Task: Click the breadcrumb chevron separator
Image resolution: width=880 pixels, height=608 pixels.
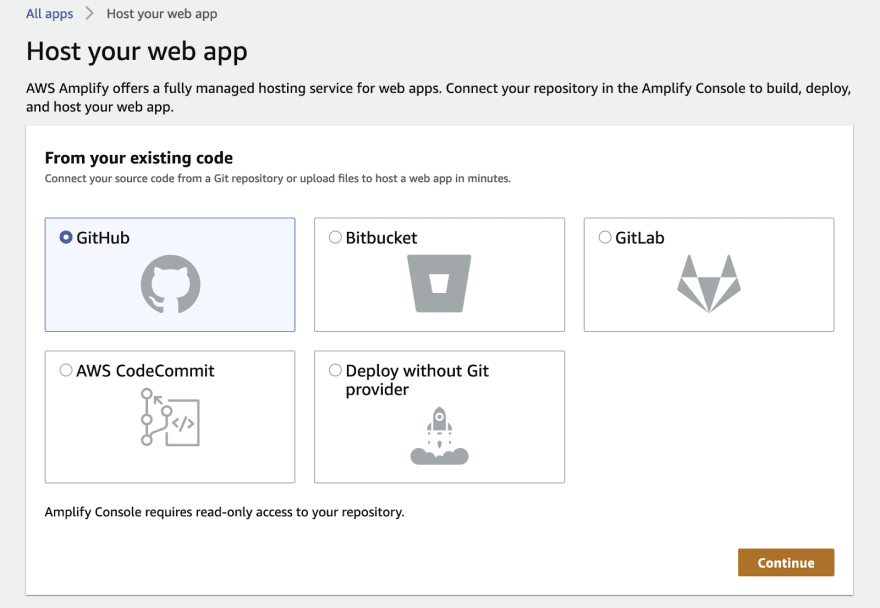Action: point(90,13)
